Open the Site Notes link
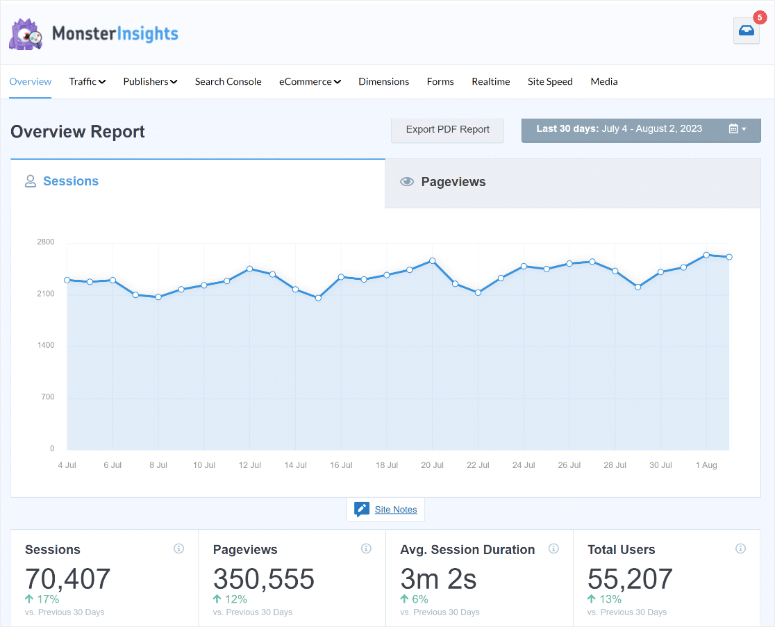 click(x=396, y=510)
